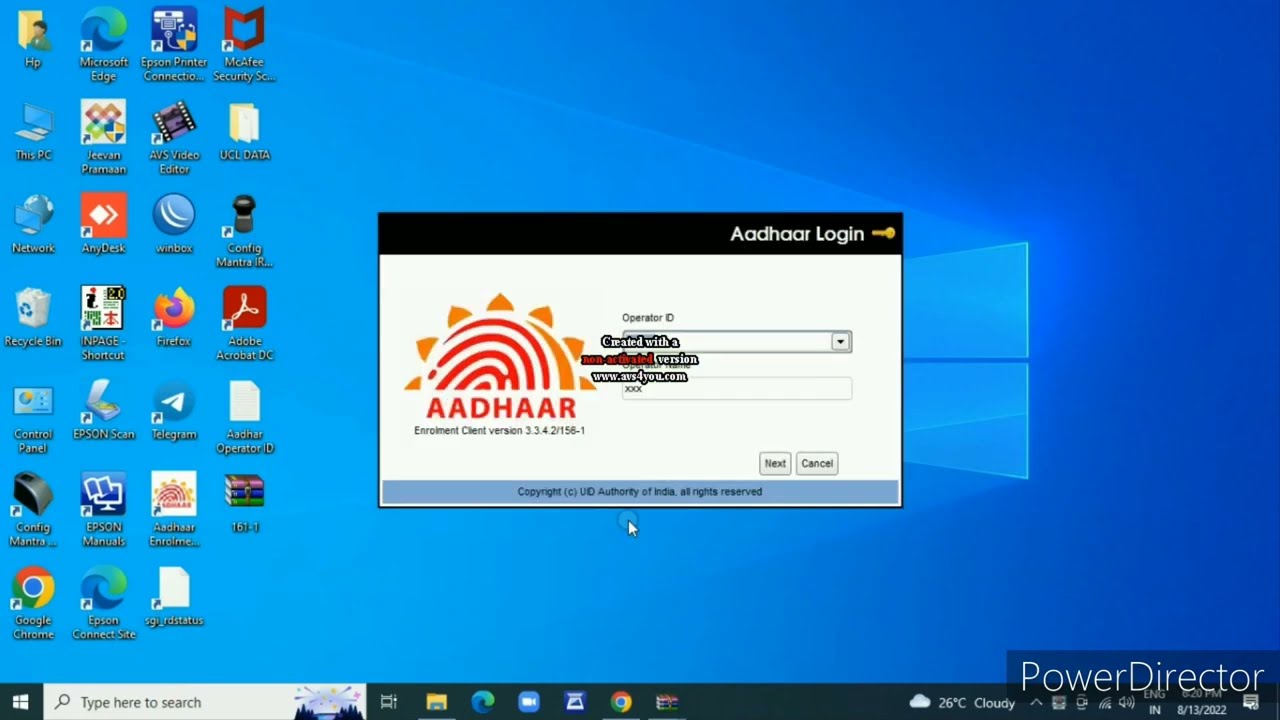This screenshot has width=1280, height=720.
Task: Open Task View on taskbar
Action: coord(389,702)
